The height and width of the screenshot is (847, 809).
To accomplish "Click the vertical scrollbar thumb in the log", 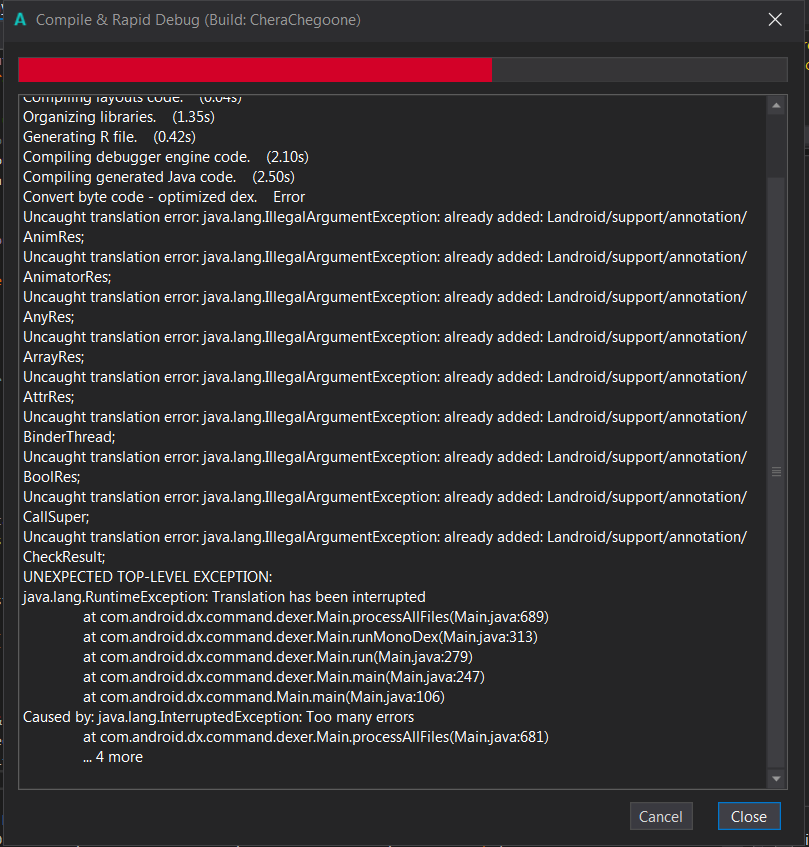I will tap(777, 470).
